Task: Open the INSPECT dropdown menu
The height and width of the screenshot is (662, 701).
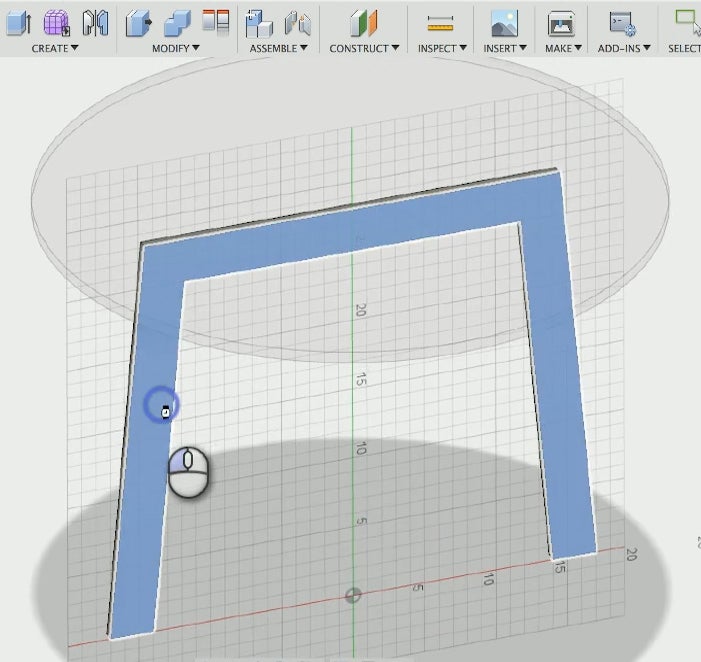Action: [441, 48]
